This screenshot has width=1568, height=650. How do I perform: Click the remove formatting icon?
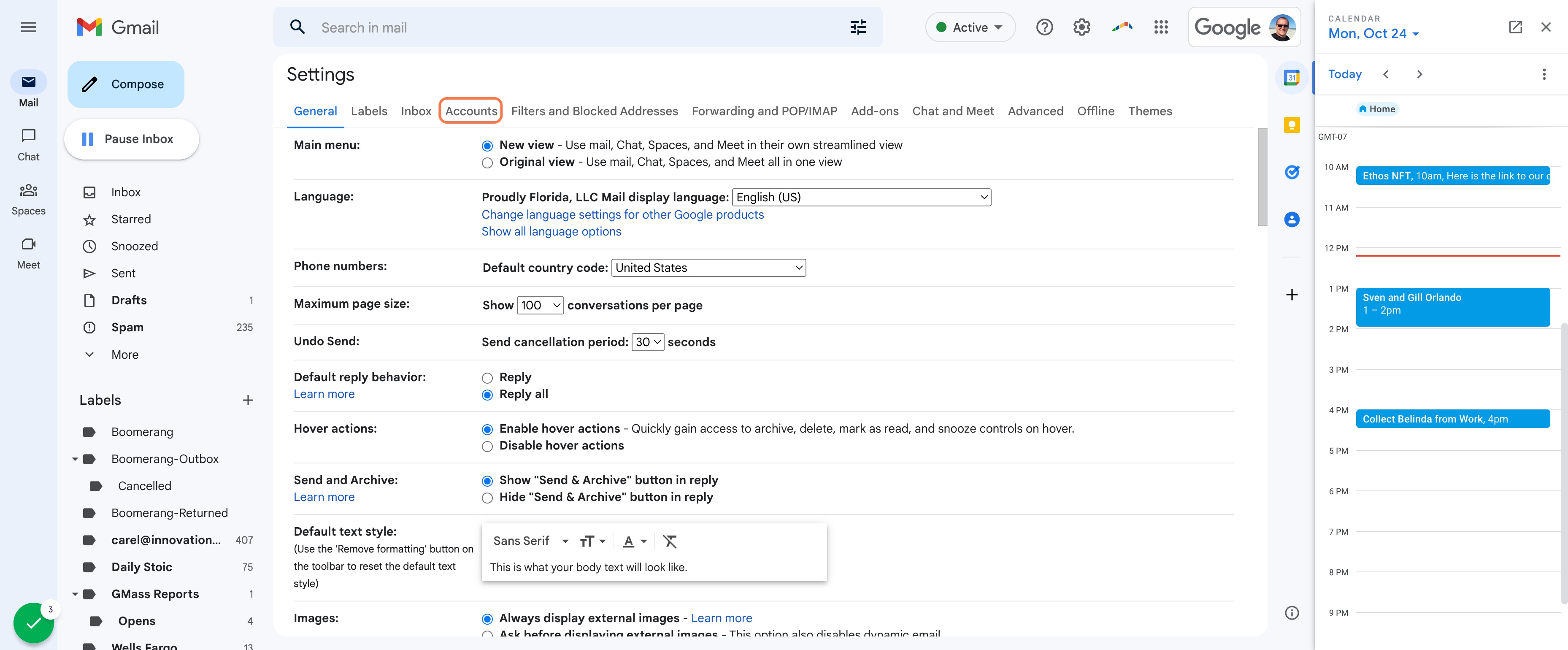point(670,541)
